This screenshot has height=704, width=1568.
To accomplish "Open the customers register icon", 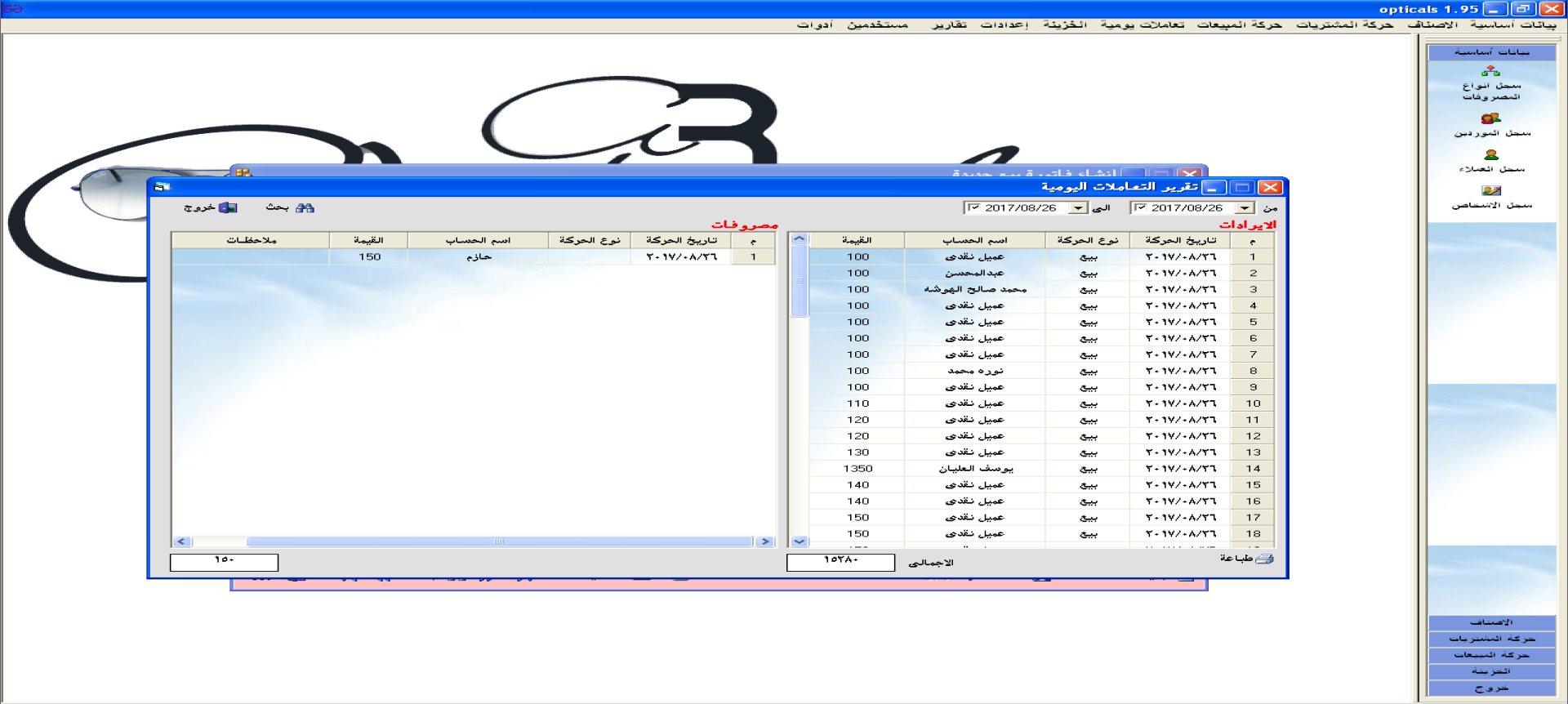I will 1491,154.
